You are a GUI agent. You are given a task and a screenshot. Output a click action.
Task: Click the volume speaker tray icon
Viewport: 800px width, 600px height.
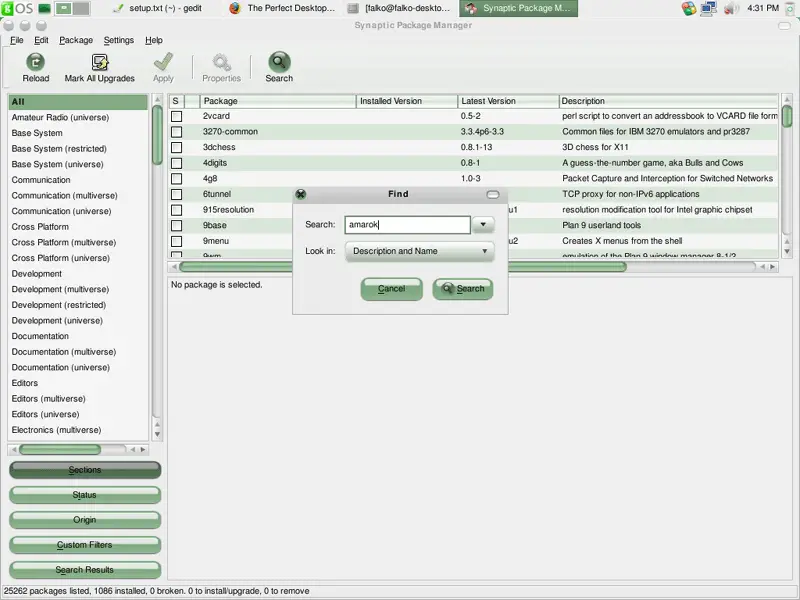(x=731, y=8)
